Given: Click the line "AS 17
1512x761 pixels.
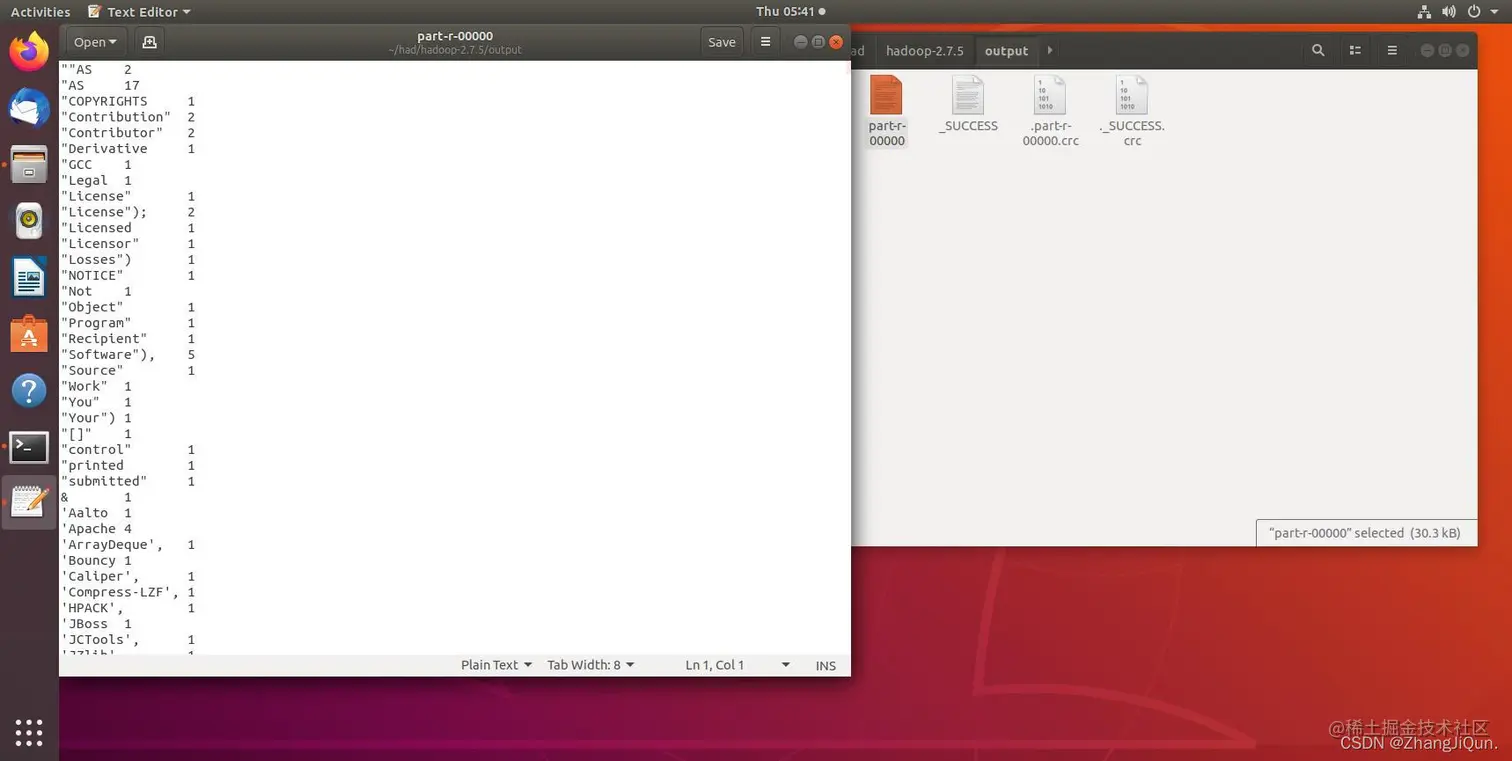Looking at the screenshot, I should click(100, 86).
